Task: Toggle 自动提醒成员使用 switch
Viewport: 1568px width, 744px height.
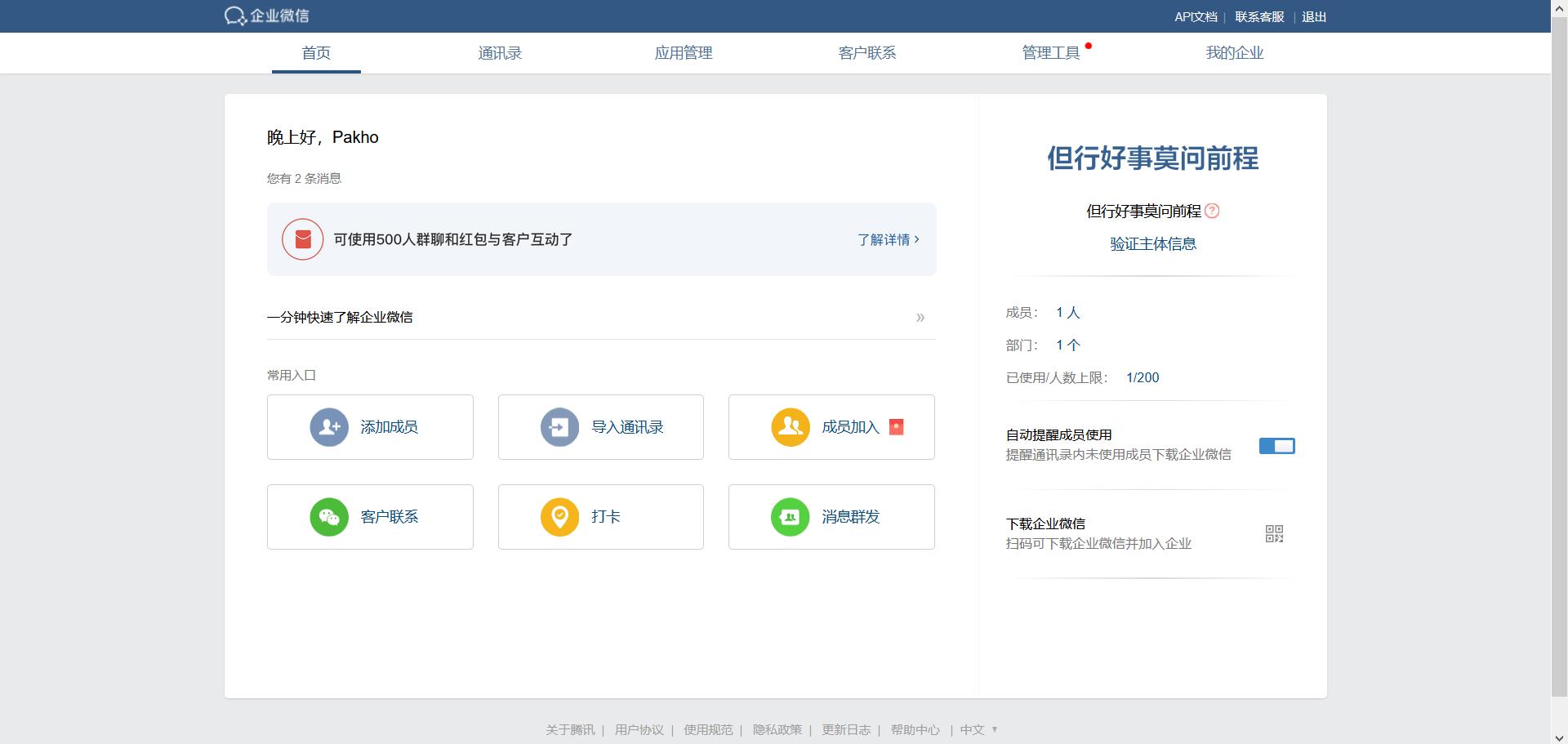Action: [1277, 446]
